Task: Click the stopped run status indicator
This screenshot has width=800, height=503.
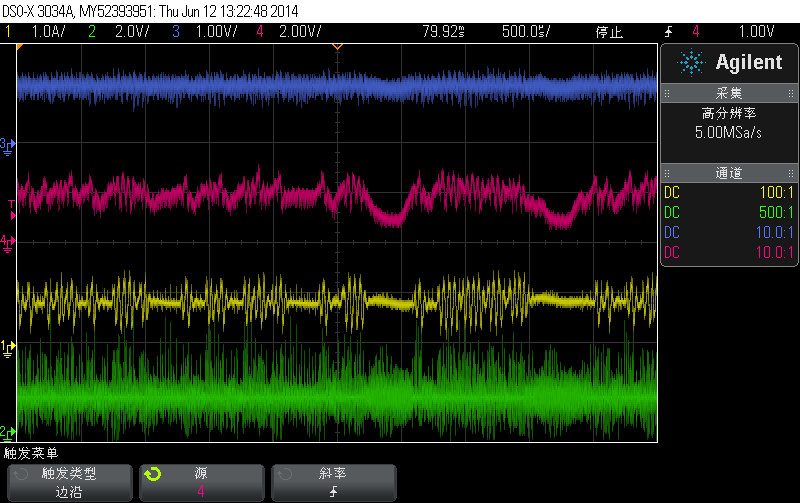Action: (609, 32)
